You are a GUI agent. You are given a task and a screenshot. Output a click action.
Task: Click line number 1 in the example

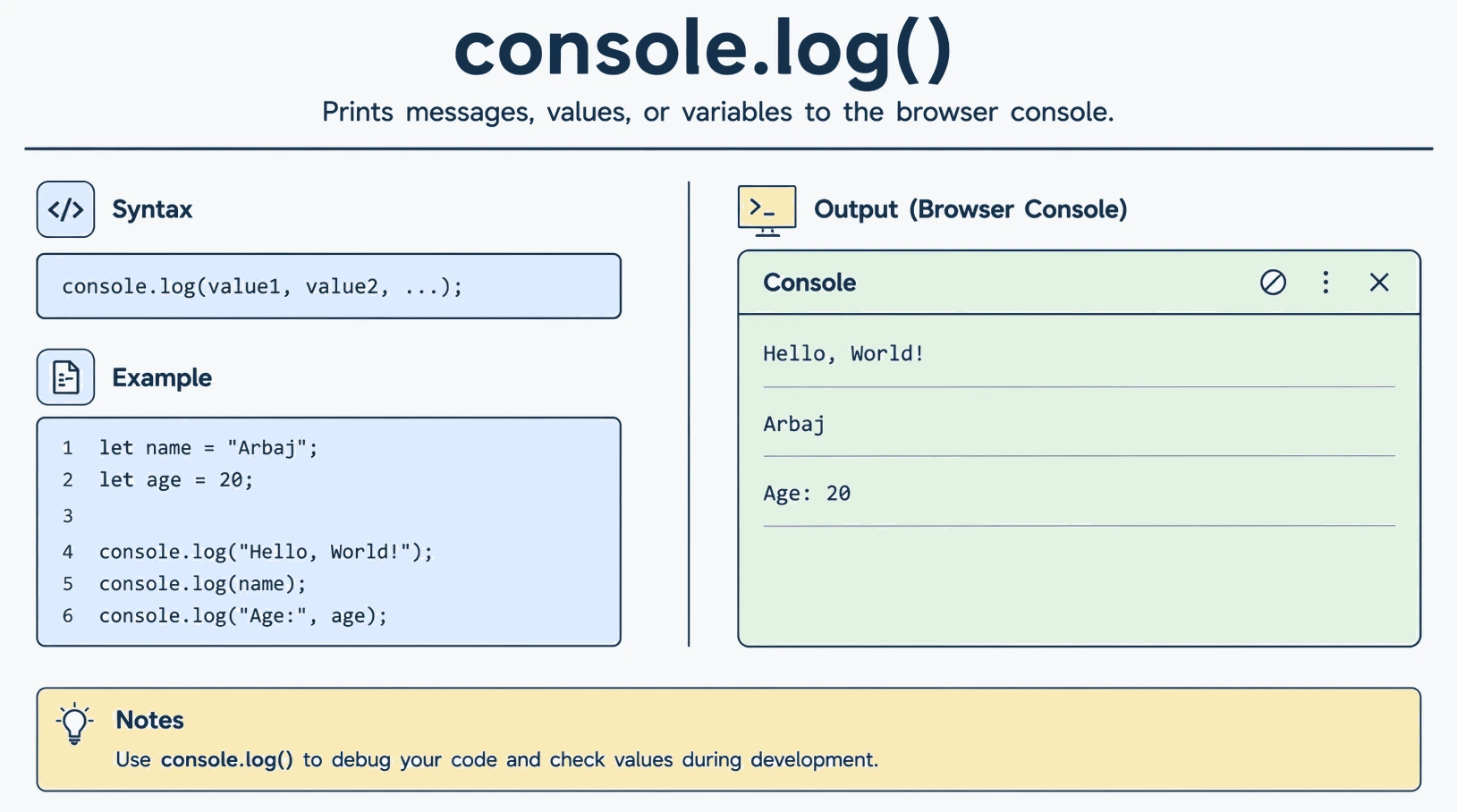pos(67,448)
